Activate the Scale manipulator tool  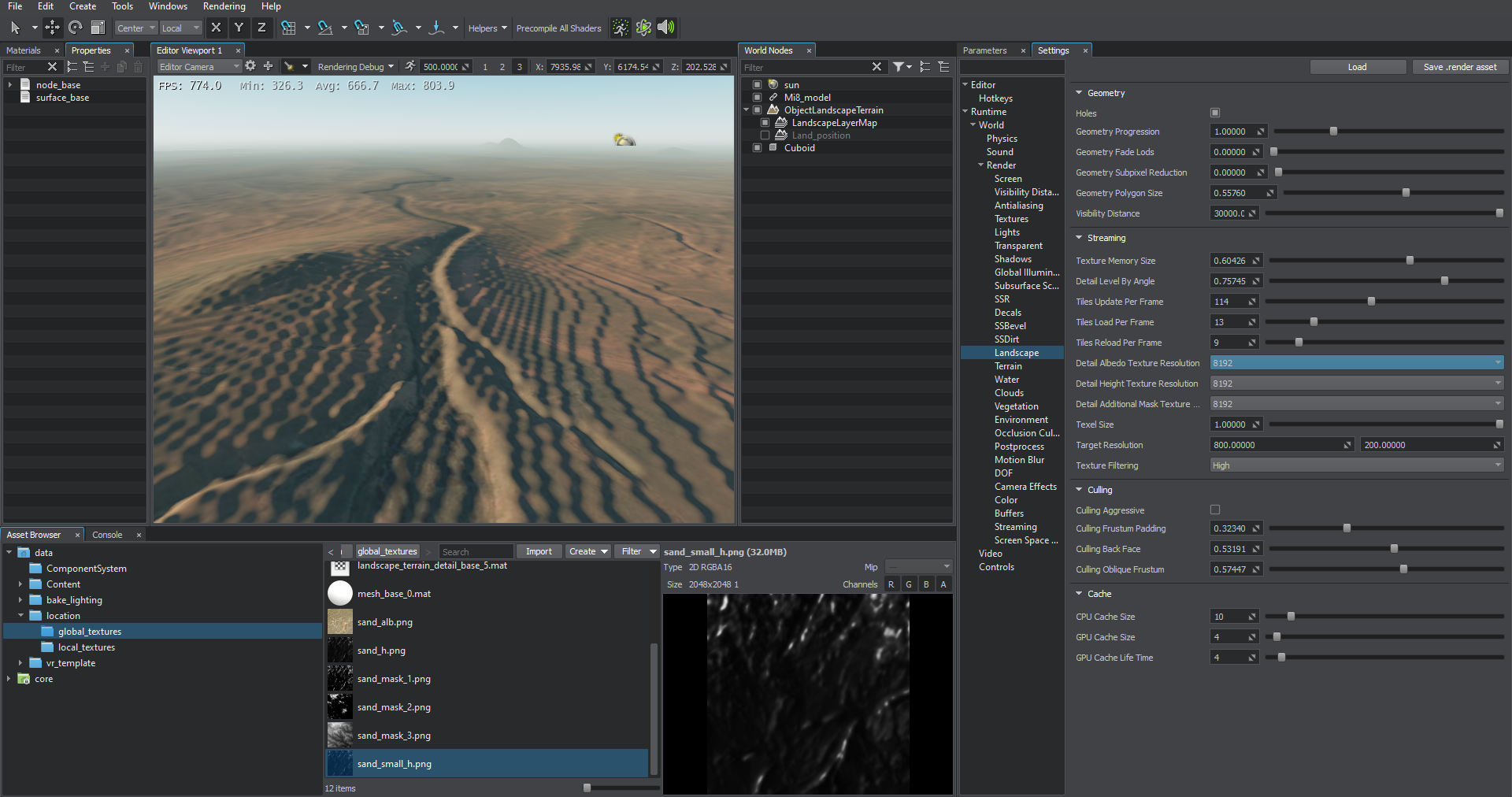tap(98, 28)
